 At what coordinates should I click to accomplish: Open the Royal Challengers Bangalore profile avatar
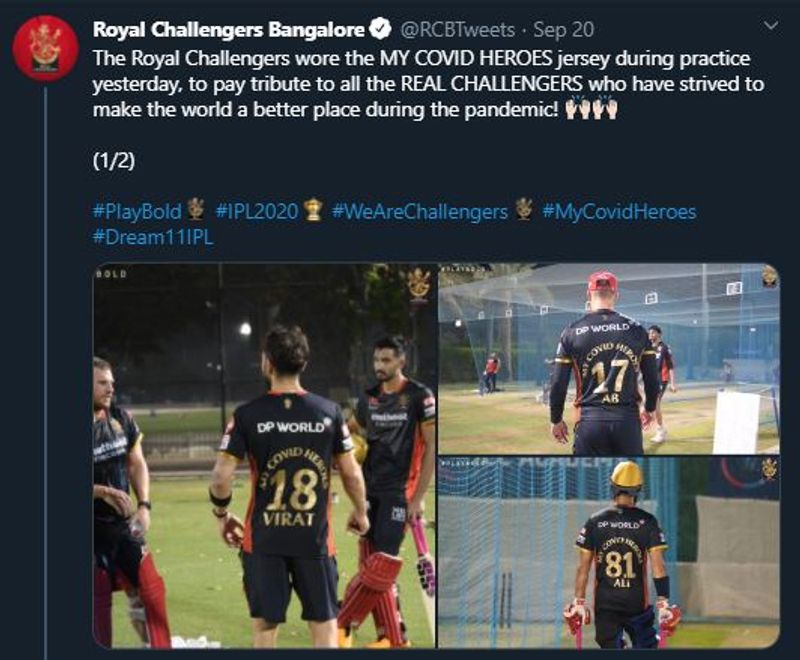45,48
